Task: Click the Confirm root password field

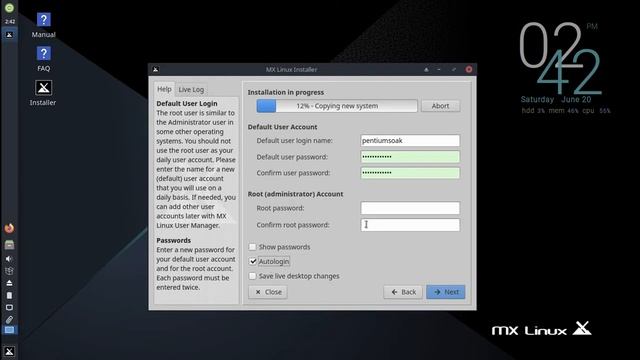Action: pos(410,225)
